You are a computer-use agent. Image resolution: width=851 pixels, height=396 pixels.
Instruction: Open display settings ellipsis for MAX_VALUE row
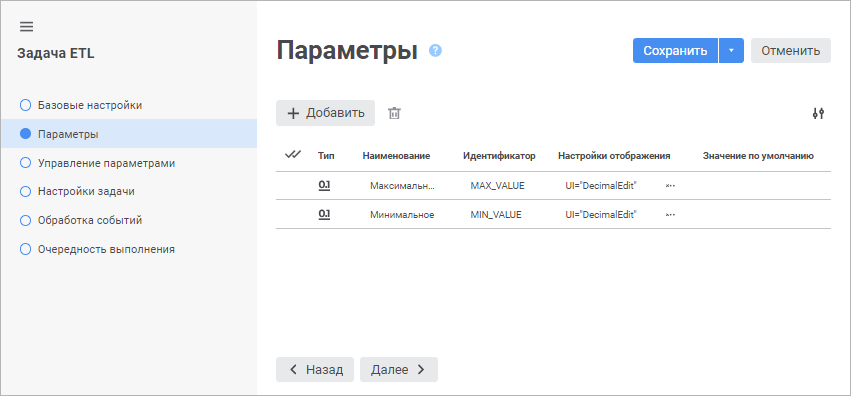[670, 186]
